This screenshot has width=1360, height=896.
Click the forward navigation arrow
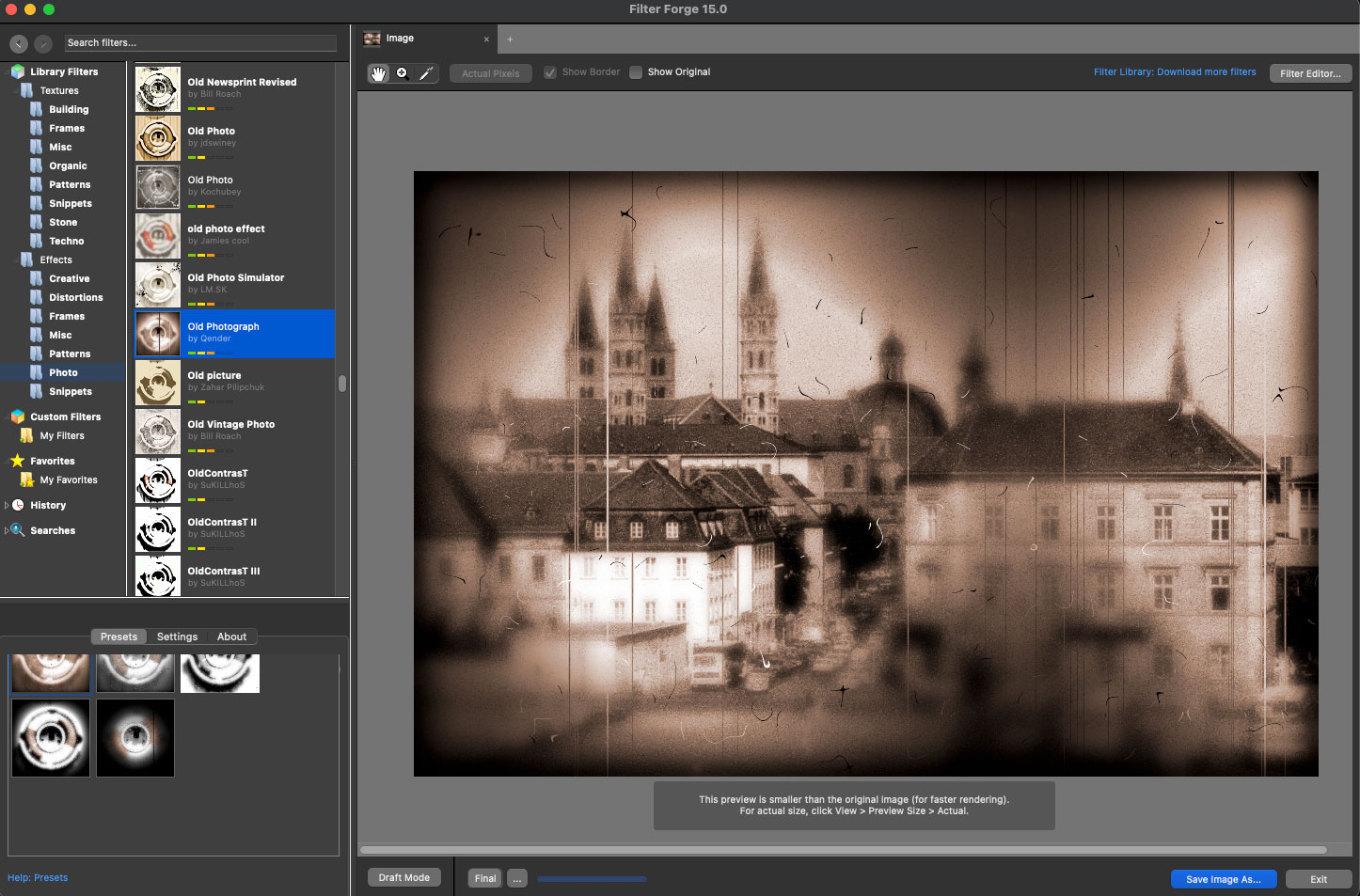pyautogui.click(x=43, y=43)
